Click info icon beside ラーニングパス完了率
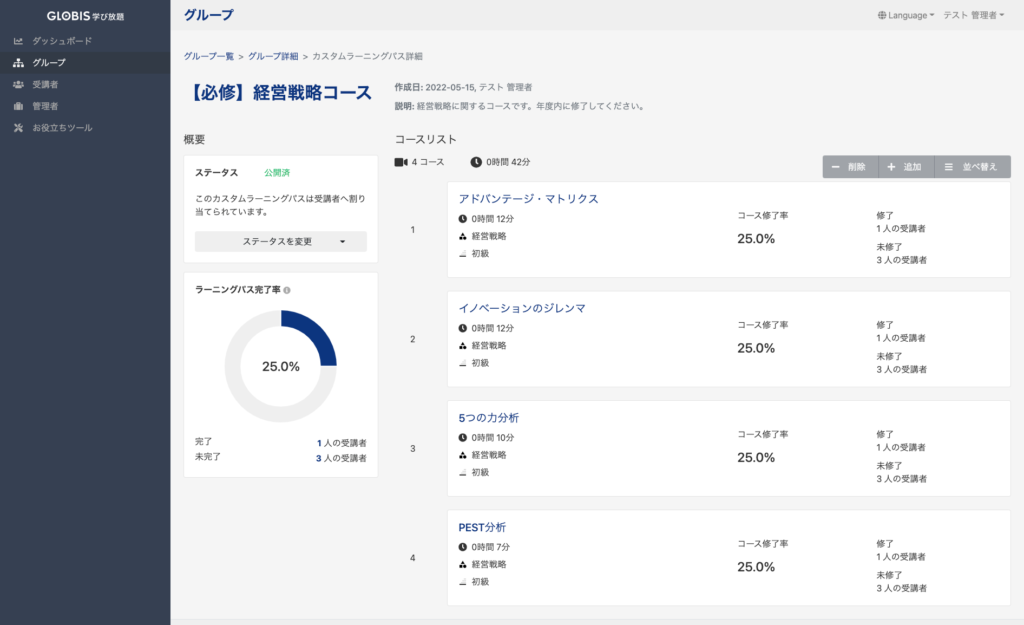 pos(287,290)
